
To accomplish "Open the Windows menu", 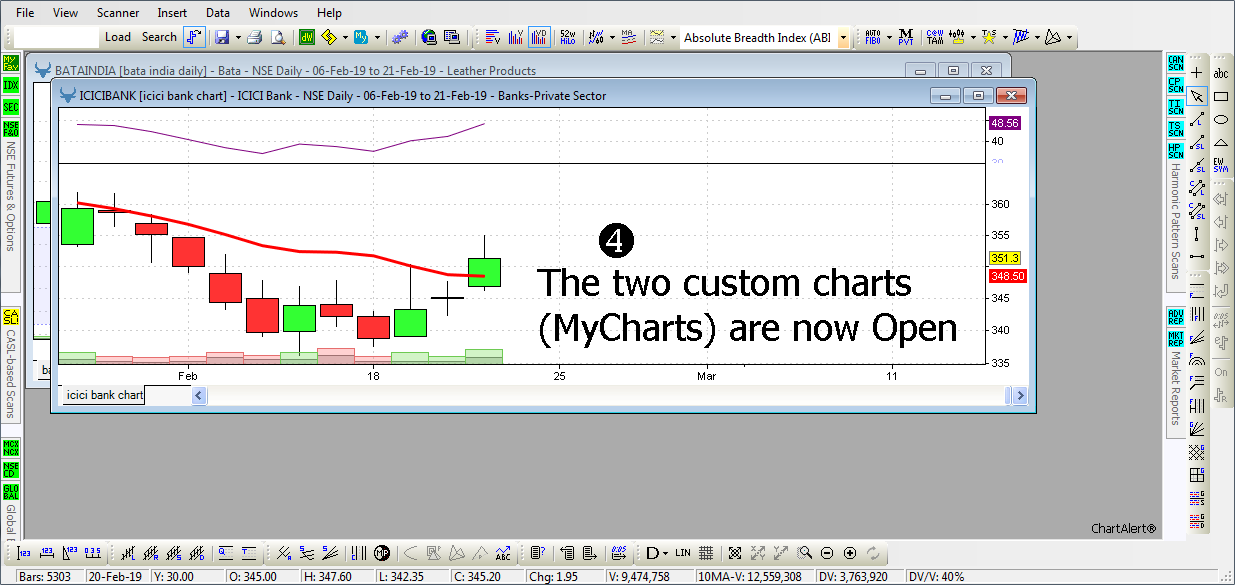I will click(273, 13).
